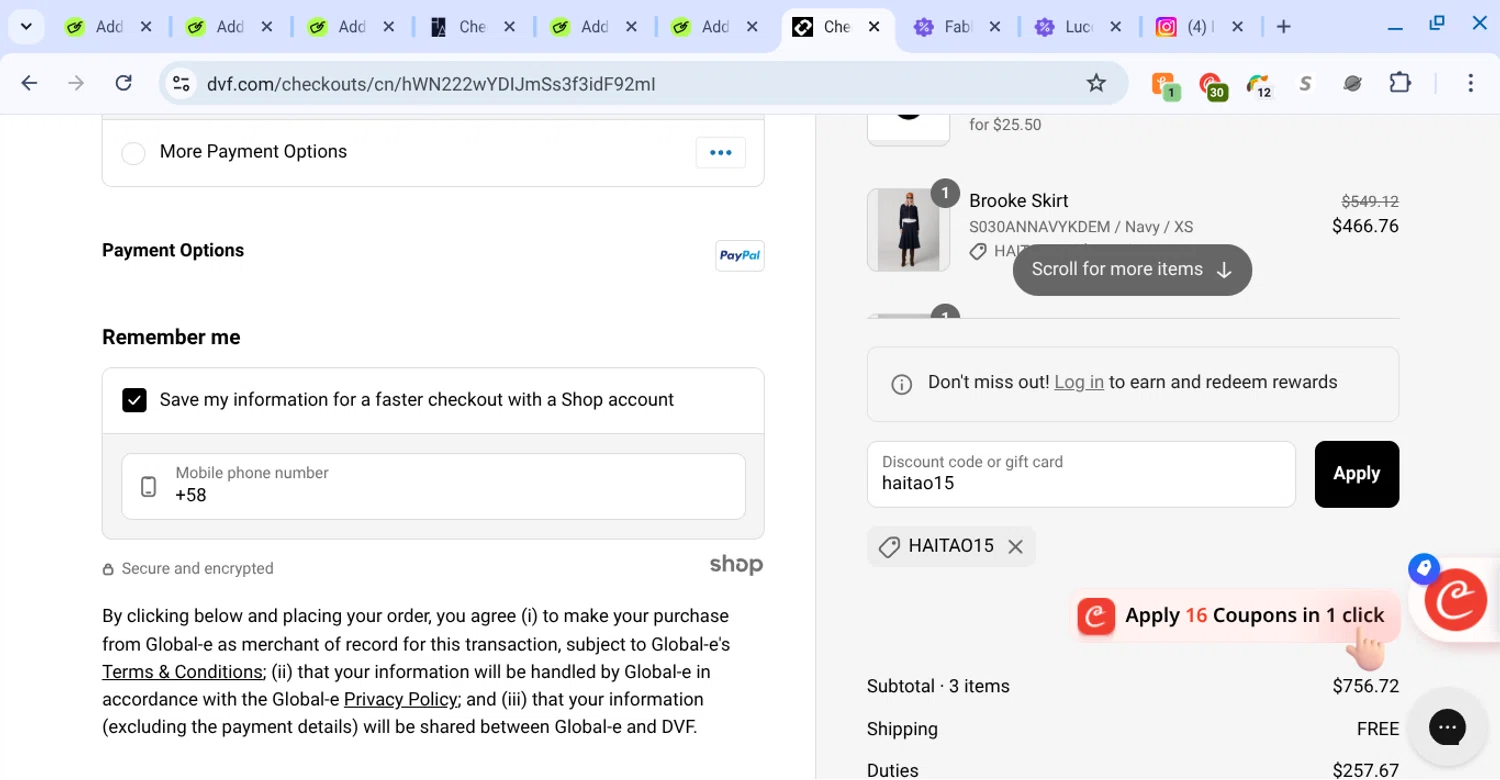Click the info icon beside Don't miss out
This screenshot has width=1500, height=780.
click(x=901, y=384)
